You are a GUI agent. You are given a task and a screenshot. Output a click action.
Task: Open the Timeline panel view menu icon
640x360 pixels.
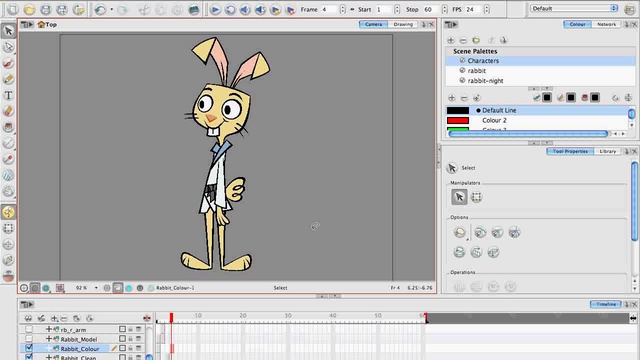point(27,304)
